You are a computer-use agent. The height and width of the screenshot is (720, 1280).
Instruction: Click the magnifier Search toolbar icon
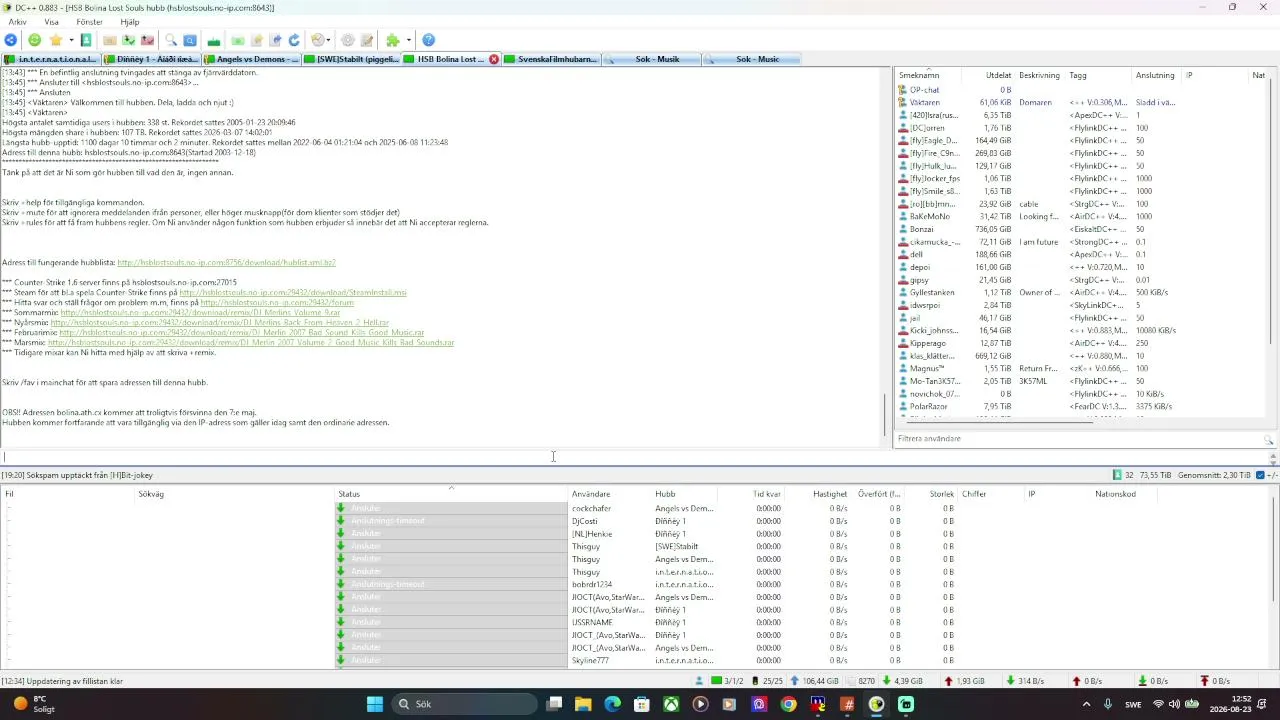pyautogui.click(x=171, y=40)
